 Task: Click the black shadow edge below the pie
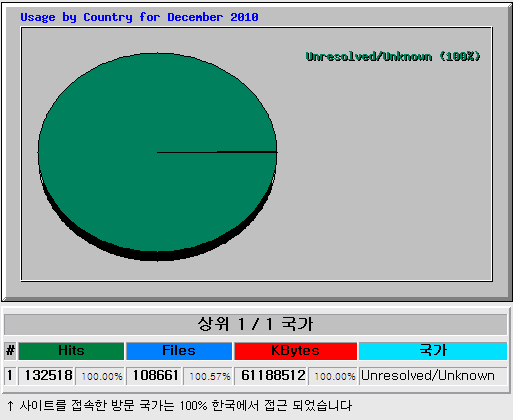click(157, 256)
